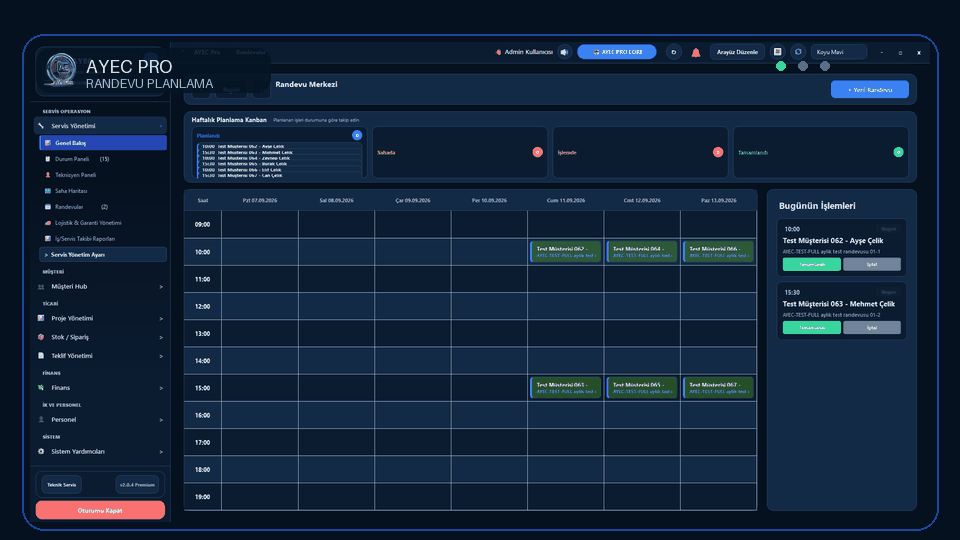Click kanban row 'Test Müşterisi 067 - Can Çelik'
Viewport: 960px width, 540px height.
[x=279, y=175]
